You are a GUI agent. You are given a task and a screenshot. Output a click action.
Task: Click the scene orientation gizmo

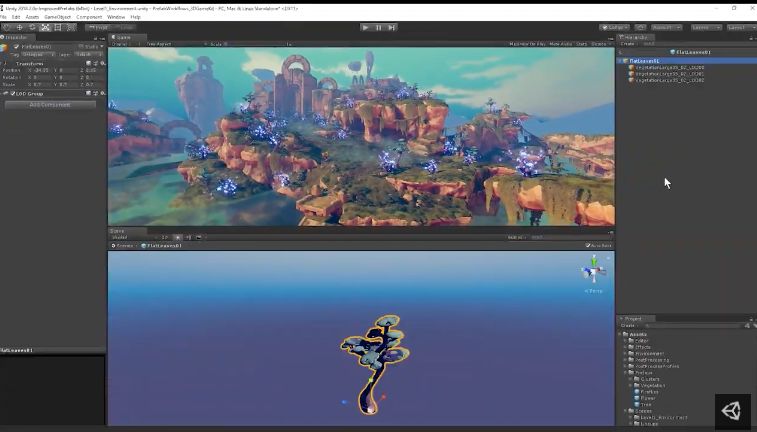click(x=594, y=271)
